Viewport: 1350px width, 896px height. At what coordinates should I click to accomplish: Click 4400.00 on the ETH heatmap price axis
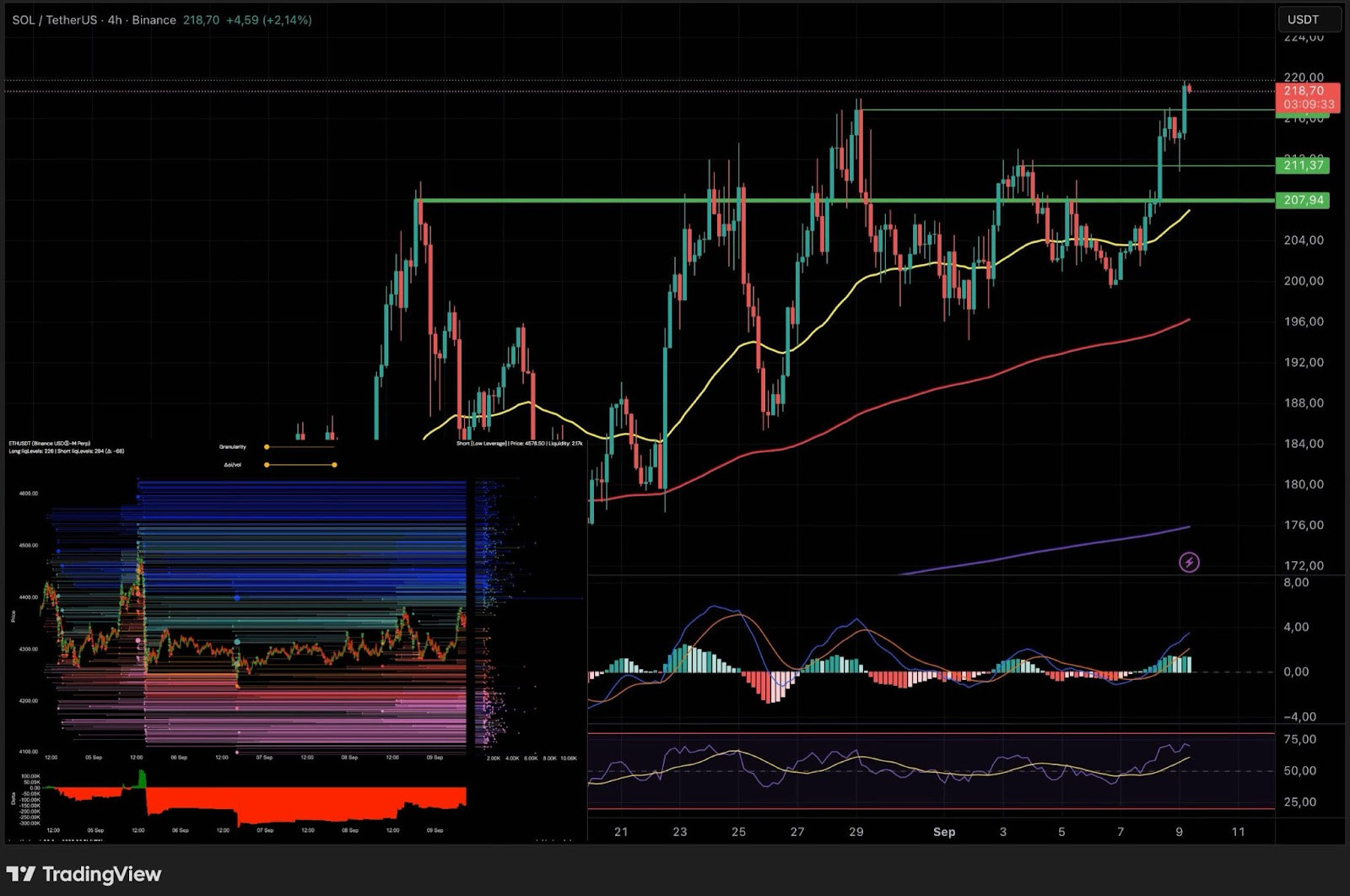click(x=29, y=597)
